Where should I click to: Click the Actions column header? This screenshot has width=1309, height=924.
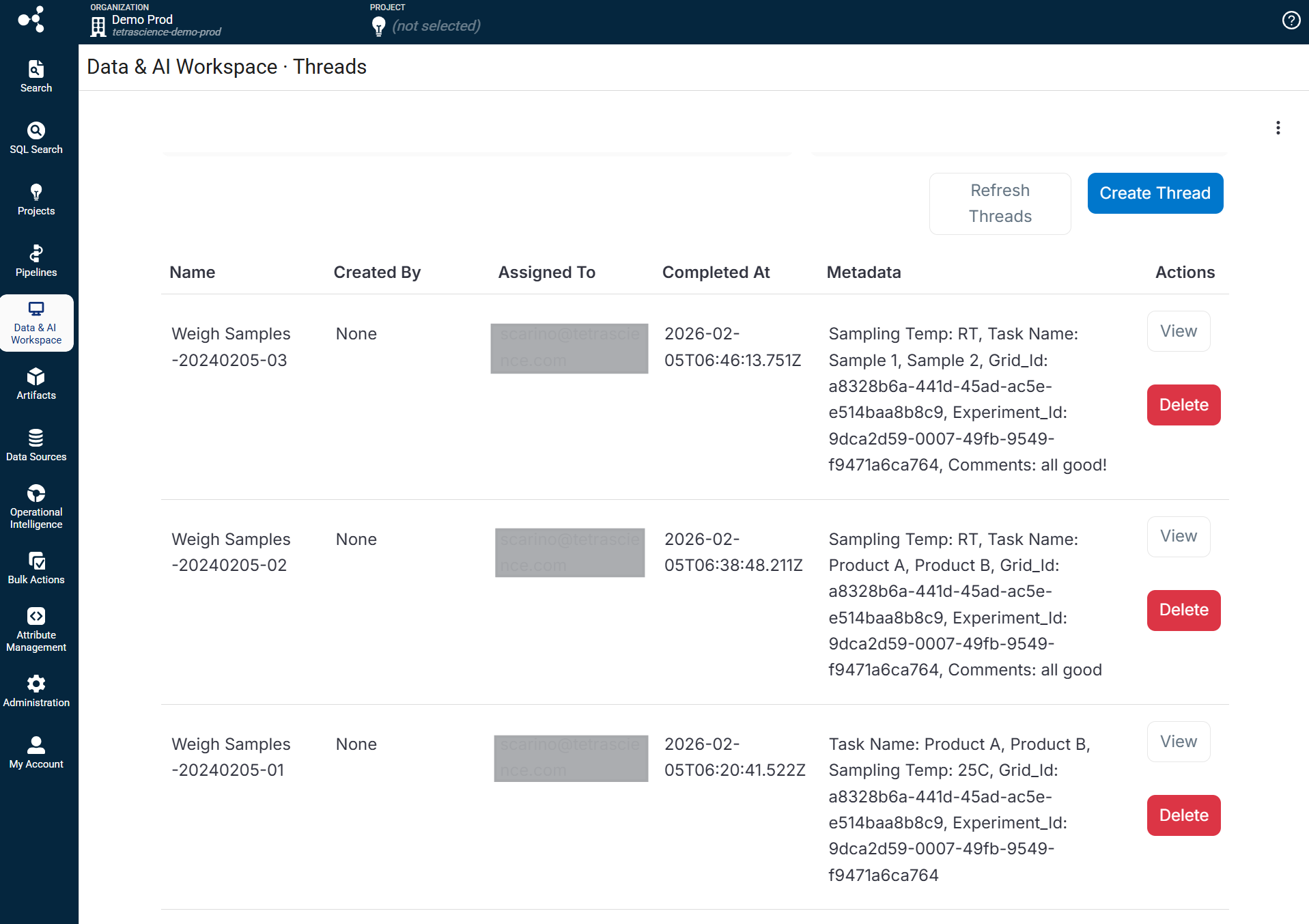(1185, 272)
